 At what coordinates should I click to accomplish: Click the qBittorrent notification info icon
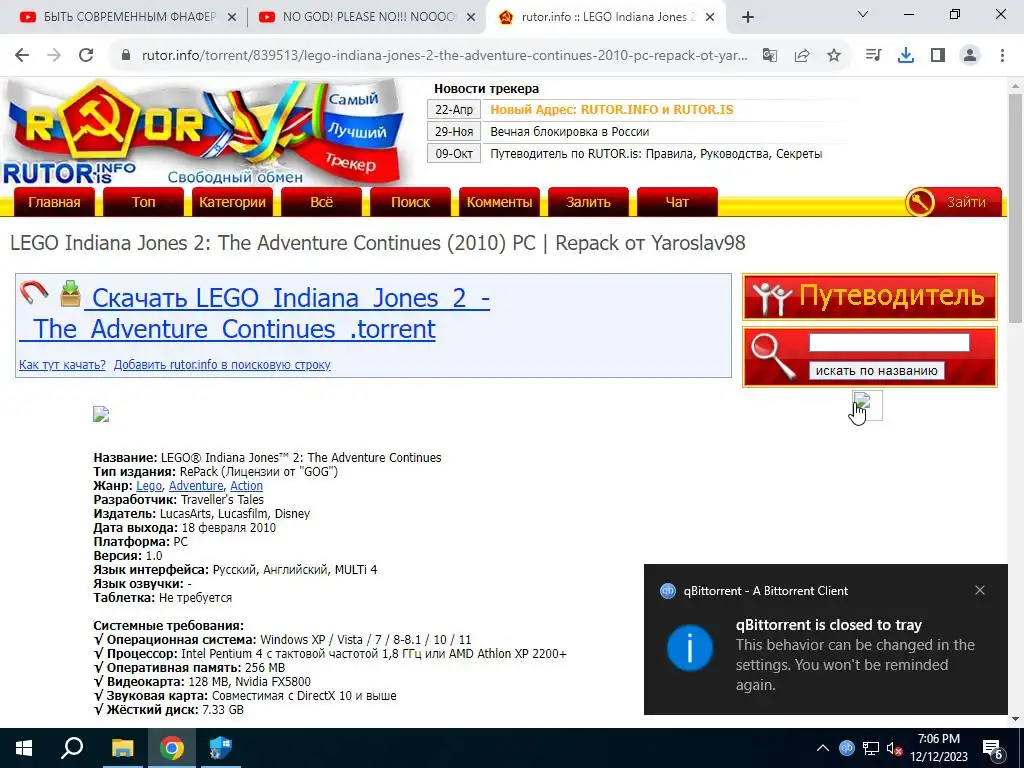point(690,648)
